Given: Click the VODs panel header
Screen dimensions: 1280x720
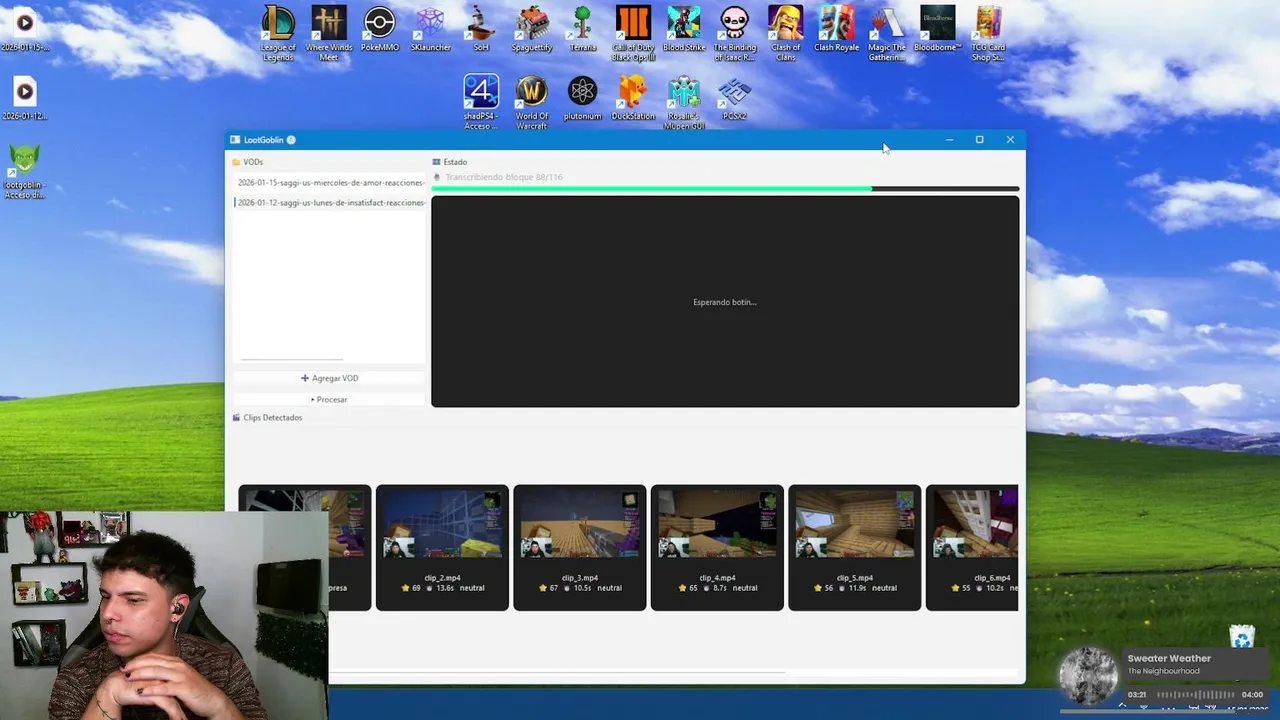Looking at the screenshot, I should coord(247,162).
